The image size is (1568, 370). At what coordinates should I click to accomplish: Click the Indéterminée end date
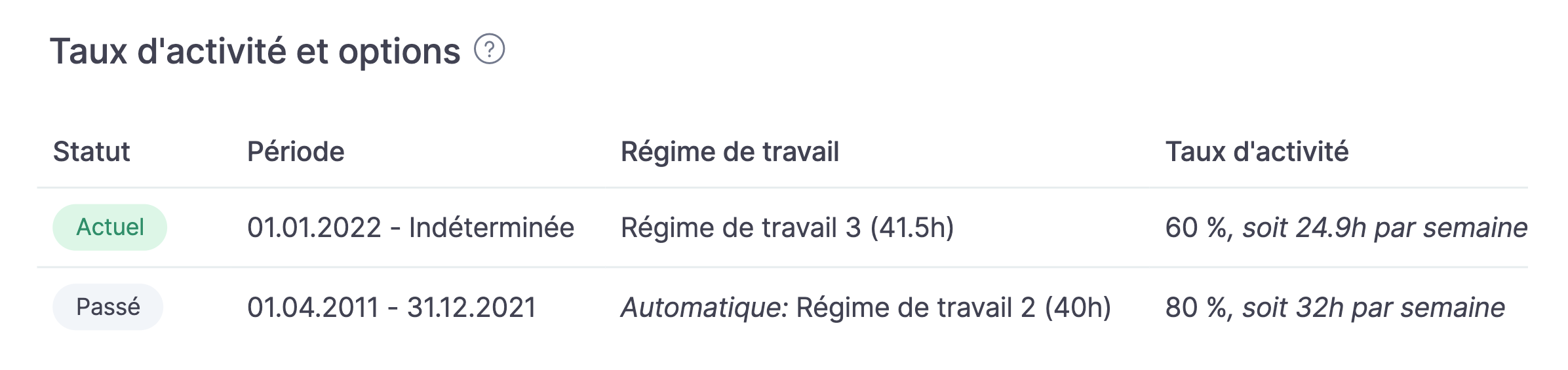492,228
